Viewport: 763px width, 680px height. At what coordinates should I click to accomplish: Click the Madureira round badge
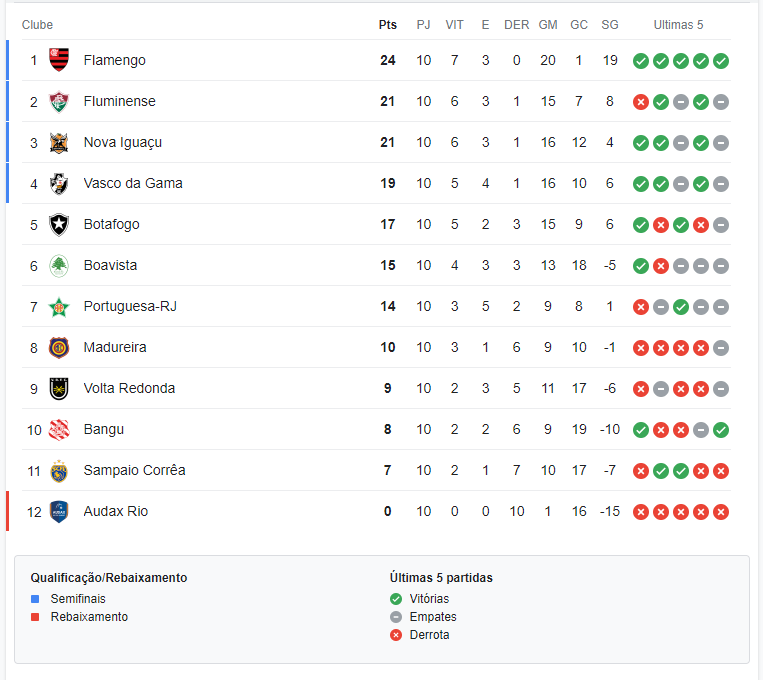pyautogui.click(x=59, y=348)
